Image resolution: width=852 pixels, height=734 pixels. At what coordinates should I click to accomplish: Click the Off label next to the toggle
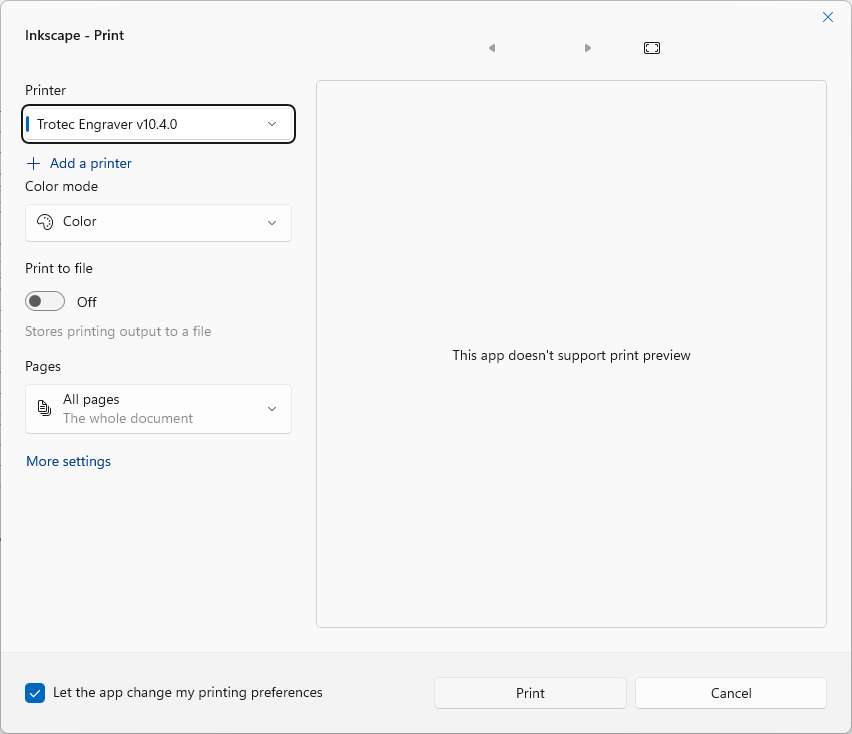(x=87, y=302)
